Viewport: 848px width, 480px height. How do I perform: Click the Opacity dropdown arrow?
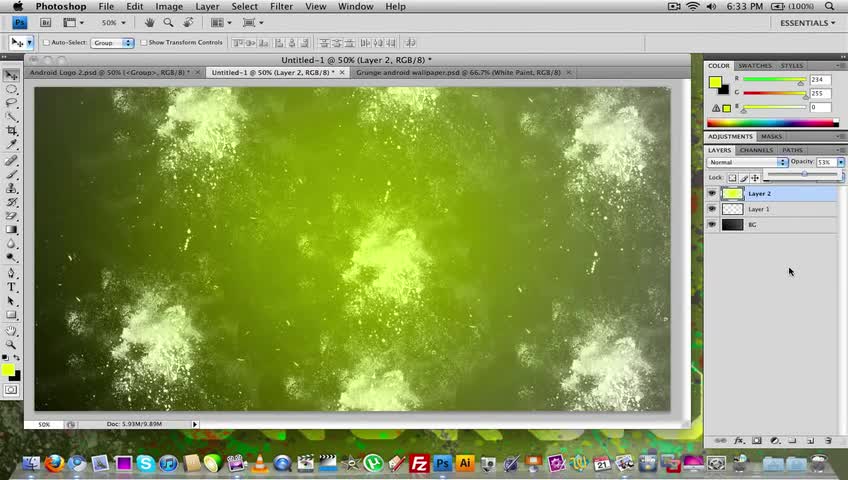(x=841, y=162)
